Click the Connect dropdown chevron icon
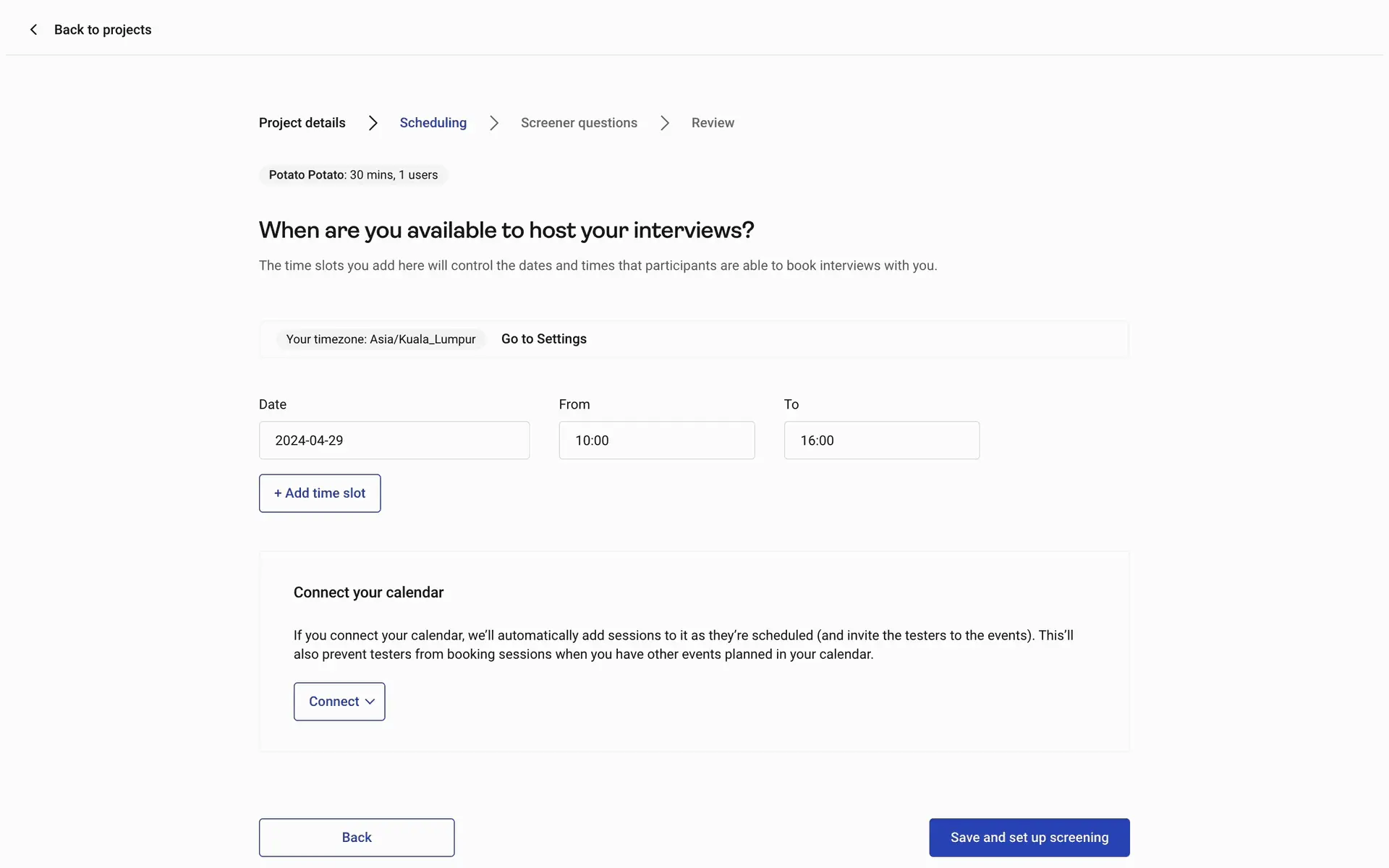The height and width of the screenshot is (868, 1389). pyautogui.click(x=370, y=702)
